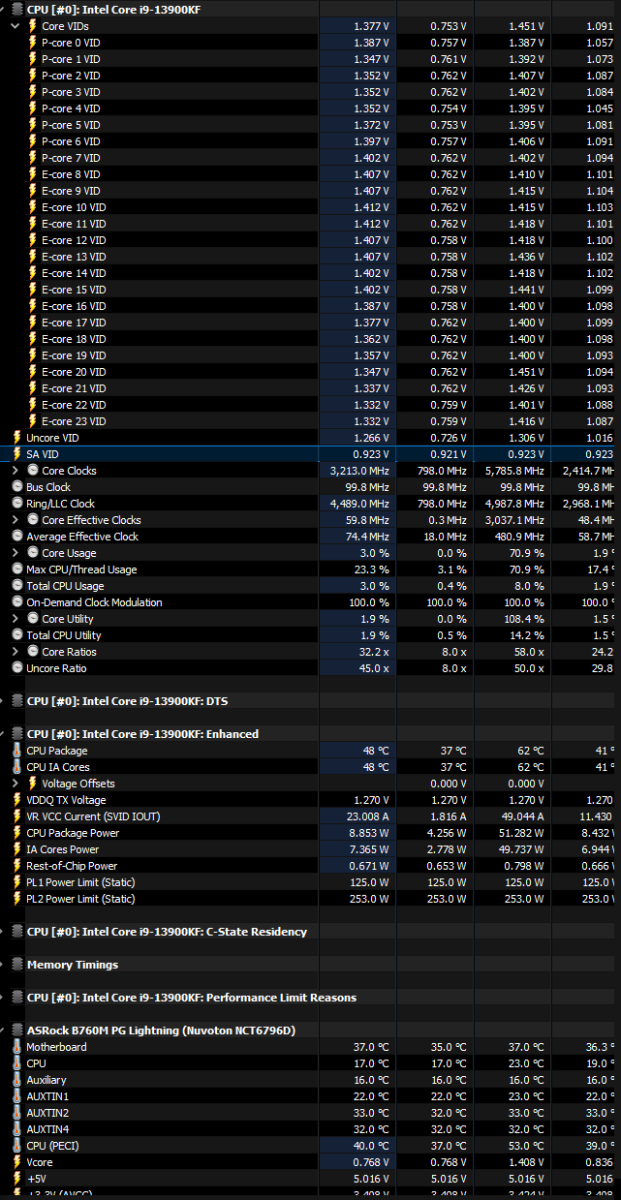
Task: Click the Total CPU Utility icon
Action: point(17,635)
